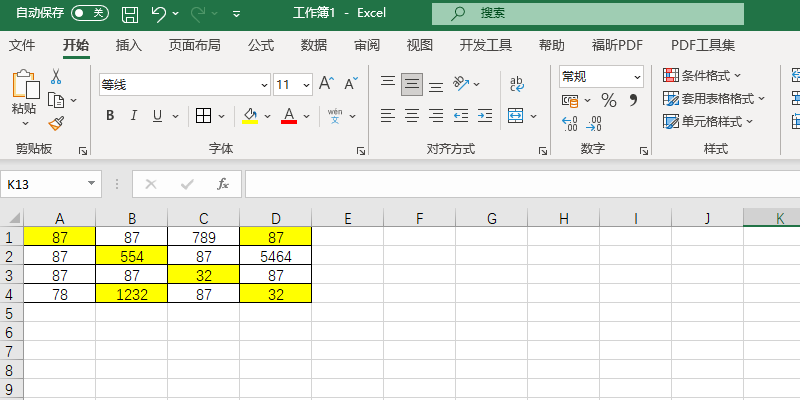Click the Merge & Center icon
The height and width of the screenshot is (400, 800).
tap(516, 116)
